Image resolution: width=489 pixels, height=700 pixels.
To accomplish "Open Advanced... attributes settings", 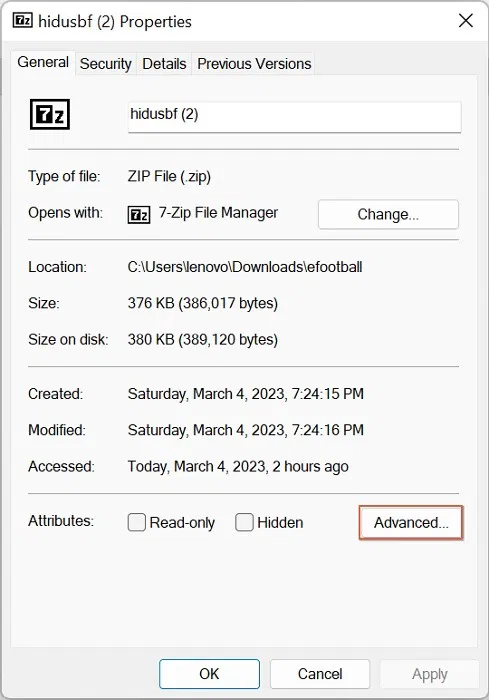I will tap(411, 523).
